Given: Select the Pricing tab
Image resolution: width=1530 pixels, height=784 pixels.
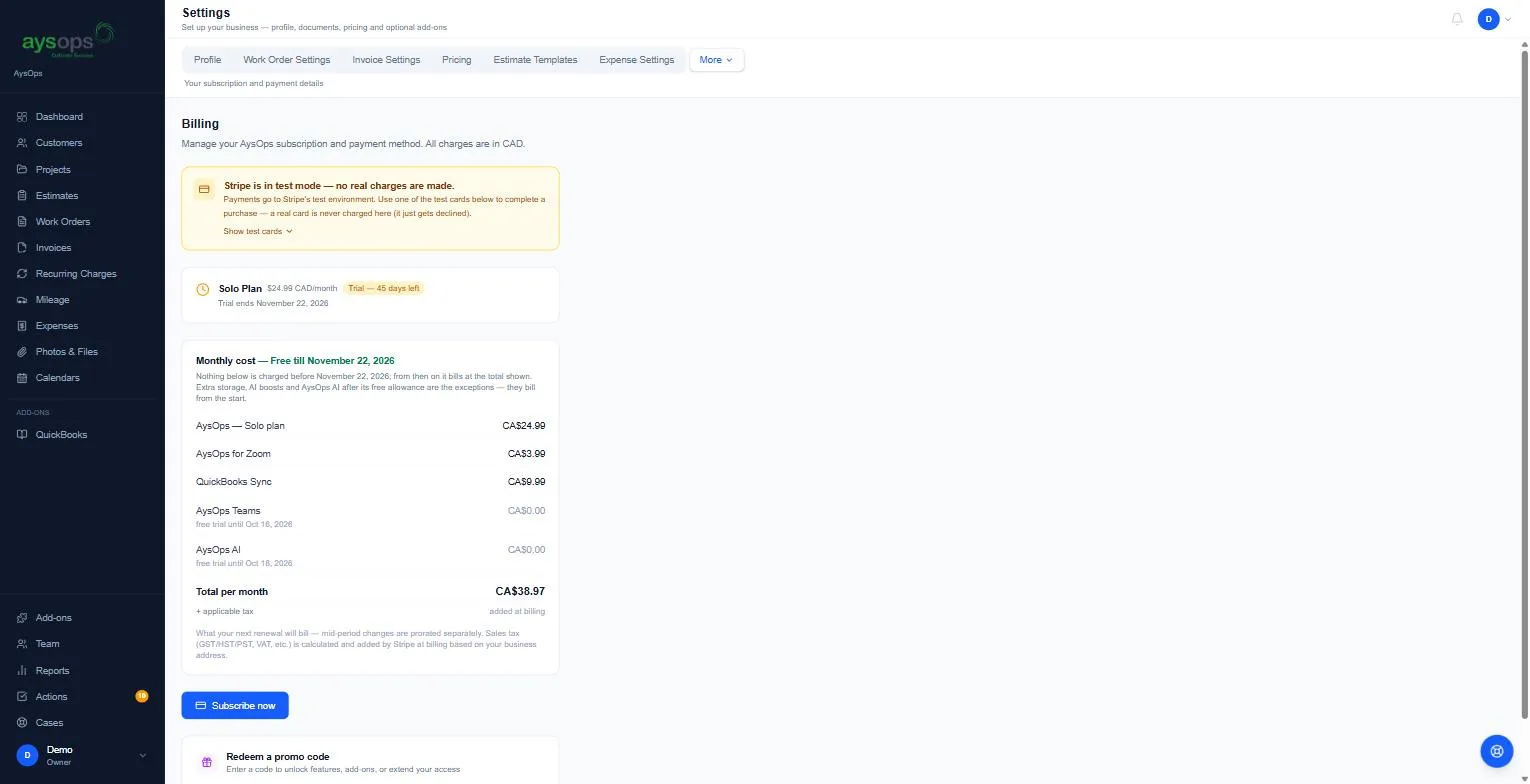Looking at the screenshot, I should tap(456, 60).
